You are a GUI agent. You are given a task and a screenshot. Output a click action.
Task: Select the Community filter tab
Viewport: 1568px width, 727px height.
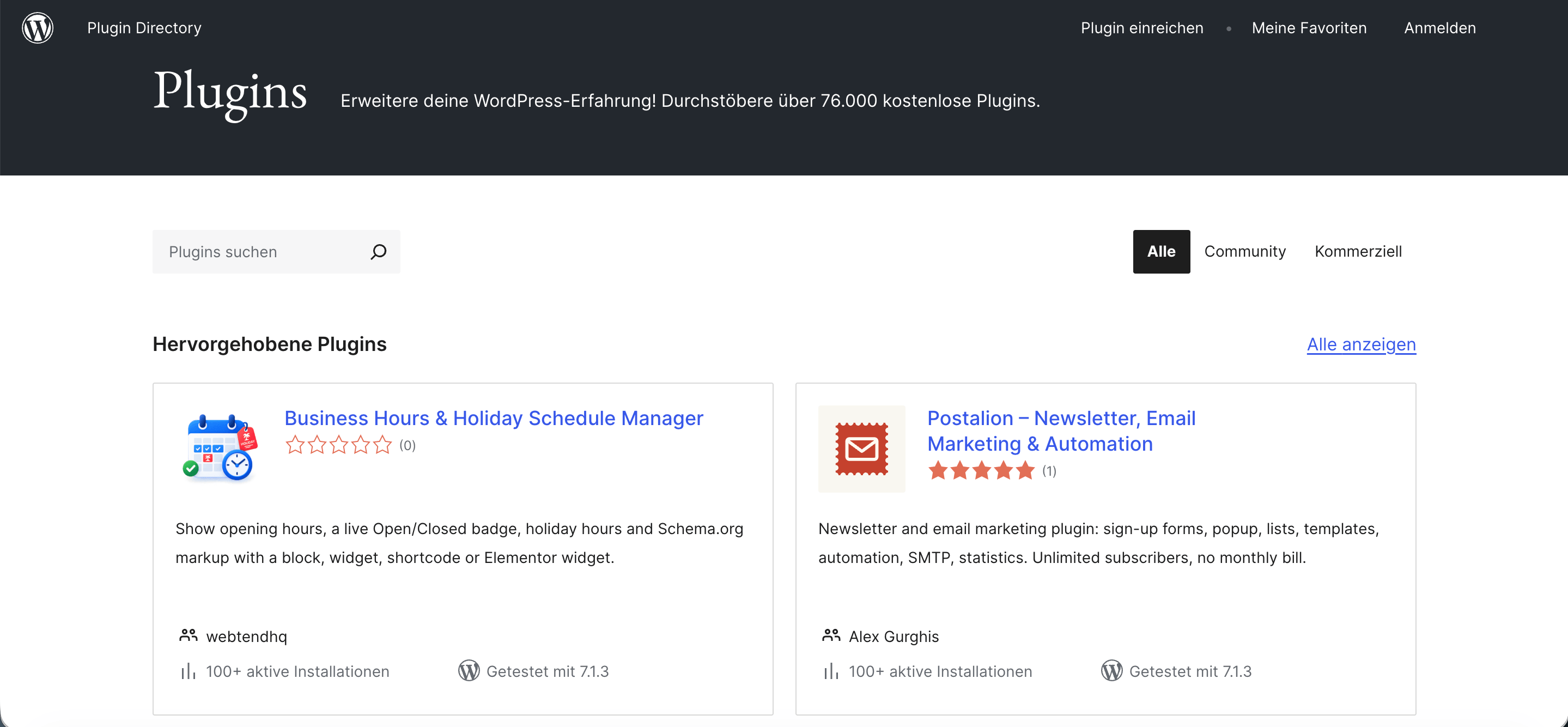pos(1245,251)
